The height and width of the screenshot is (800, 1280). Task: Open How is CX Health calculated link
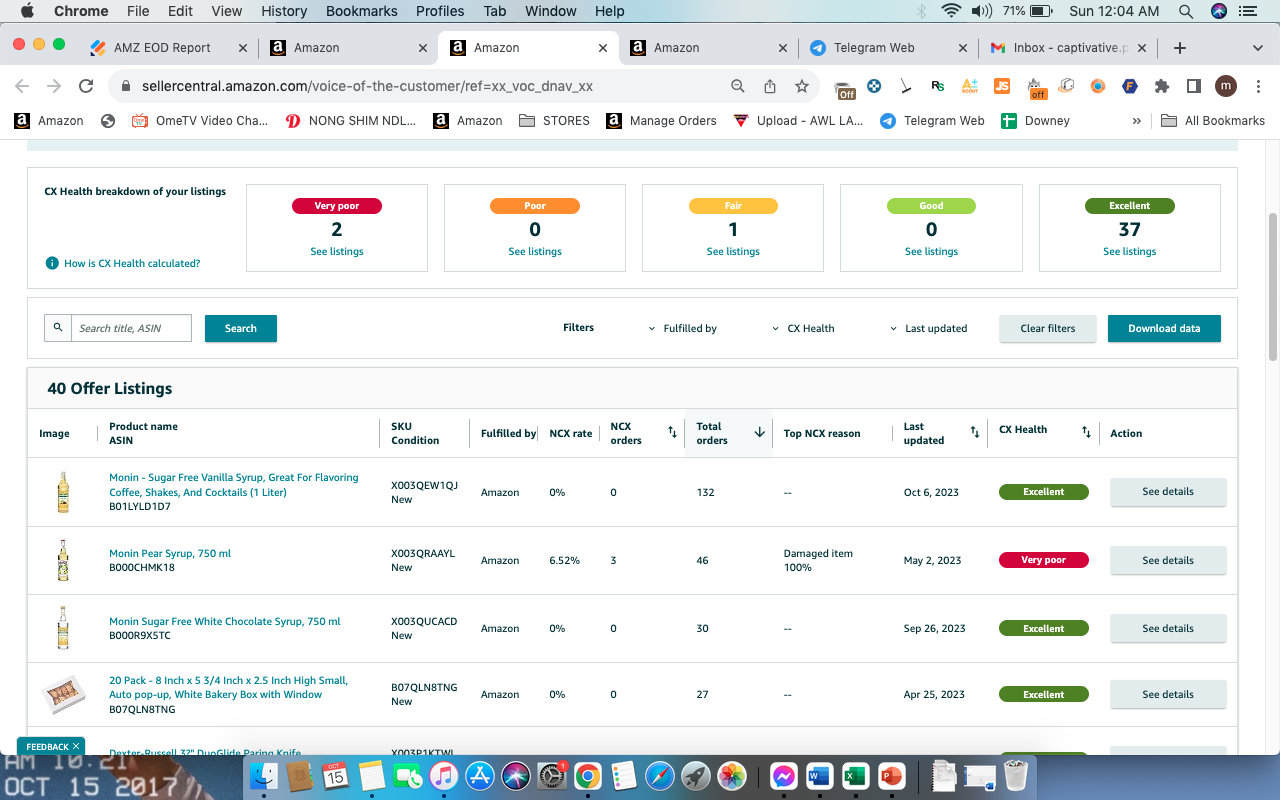pos(132,264)
